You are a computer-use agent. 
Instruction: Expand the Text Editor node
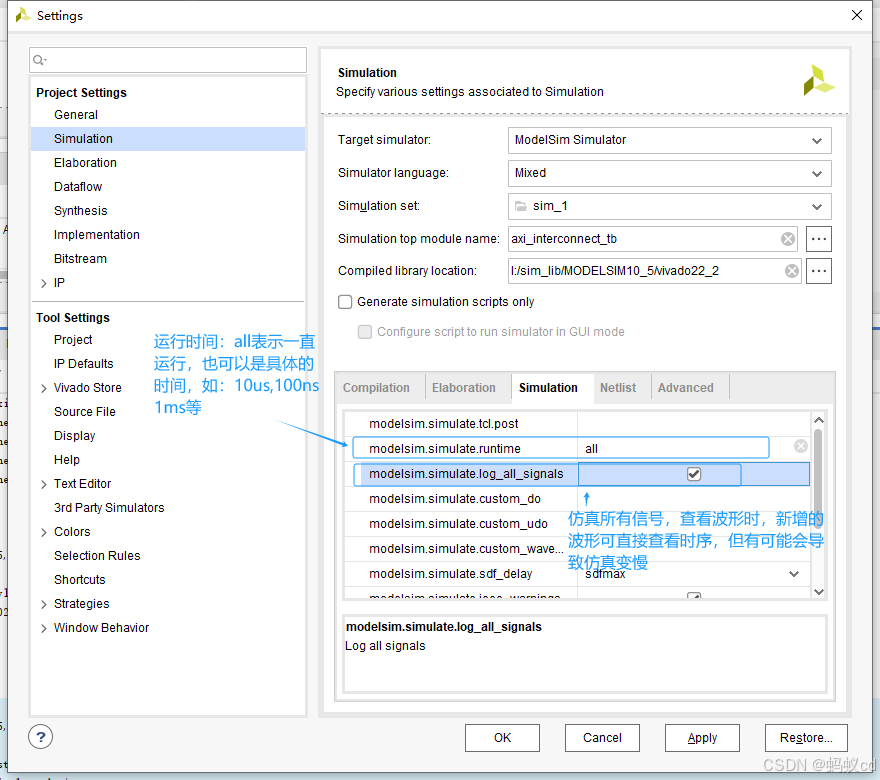click(x=44, y=484)
